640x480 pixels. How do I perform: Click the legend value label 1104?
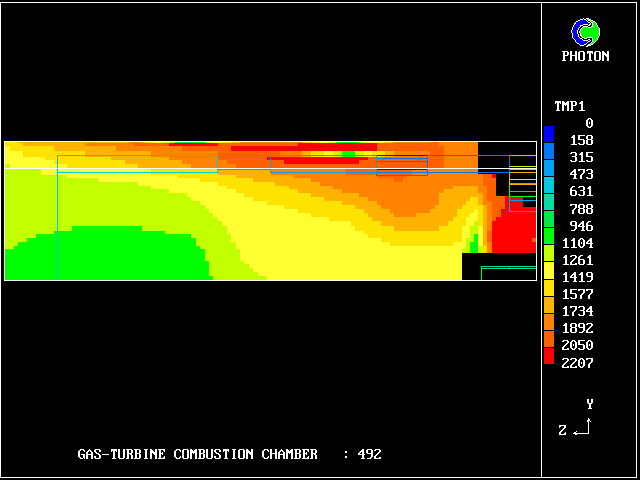(578, 243)
